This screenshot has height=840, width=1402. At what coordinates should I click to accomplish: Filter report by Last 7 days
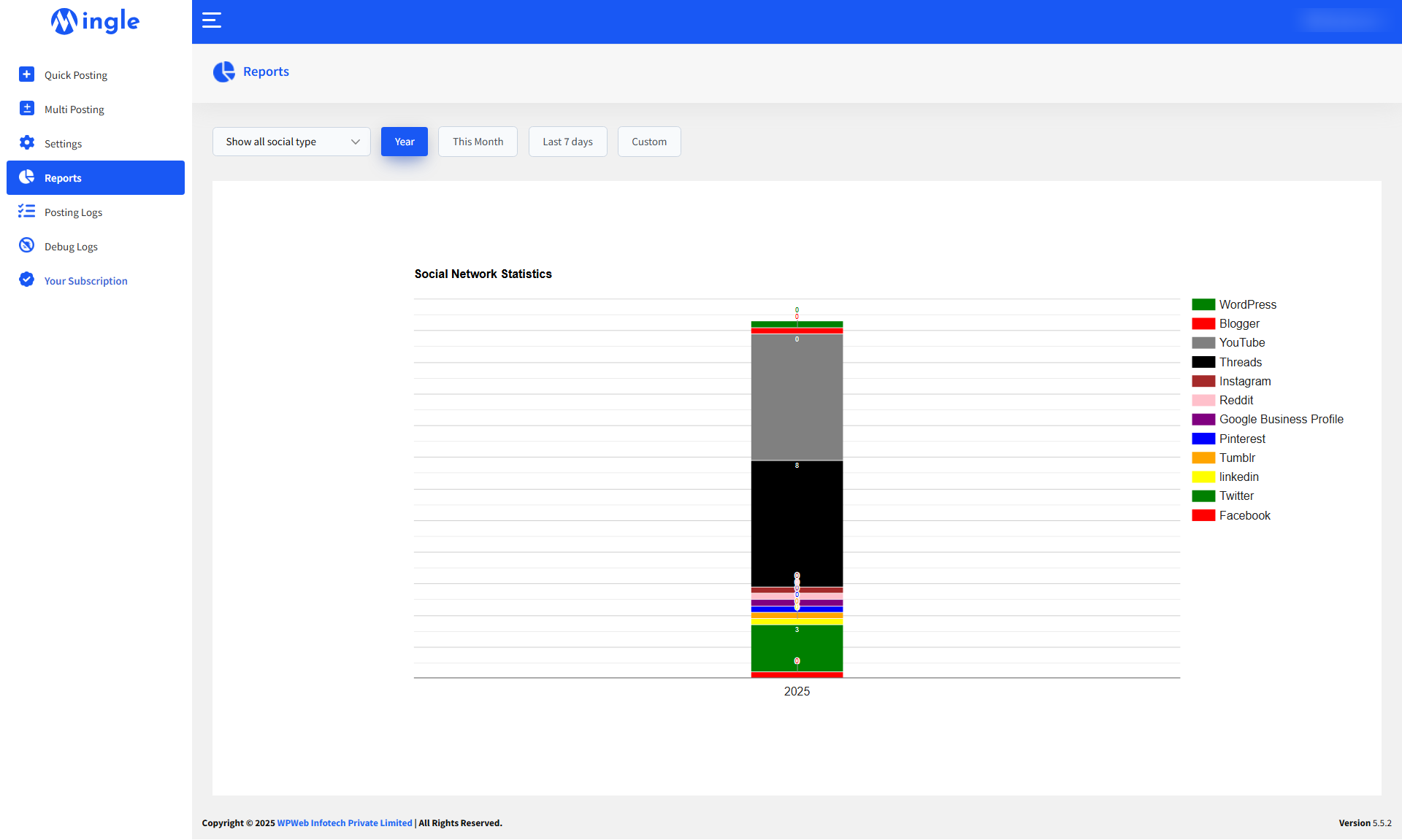point(567,142)
